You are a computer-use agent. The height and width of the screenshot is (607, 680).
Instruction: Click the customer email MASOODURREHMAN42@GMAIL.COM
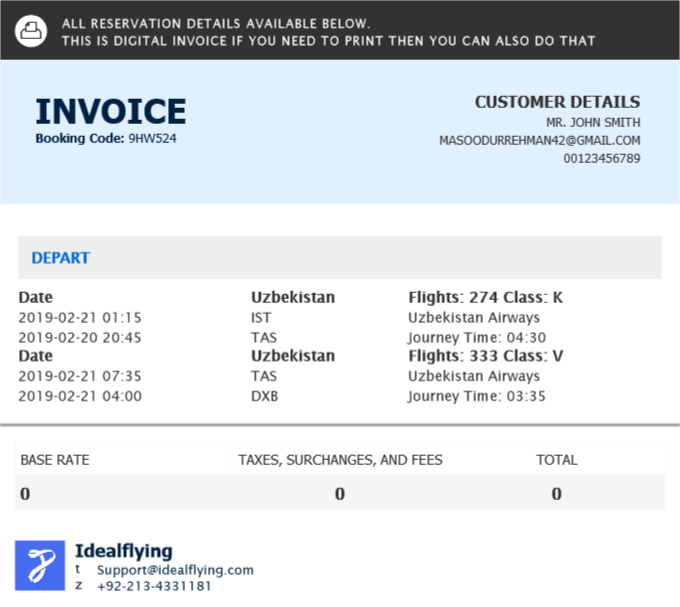click(539, 141)
